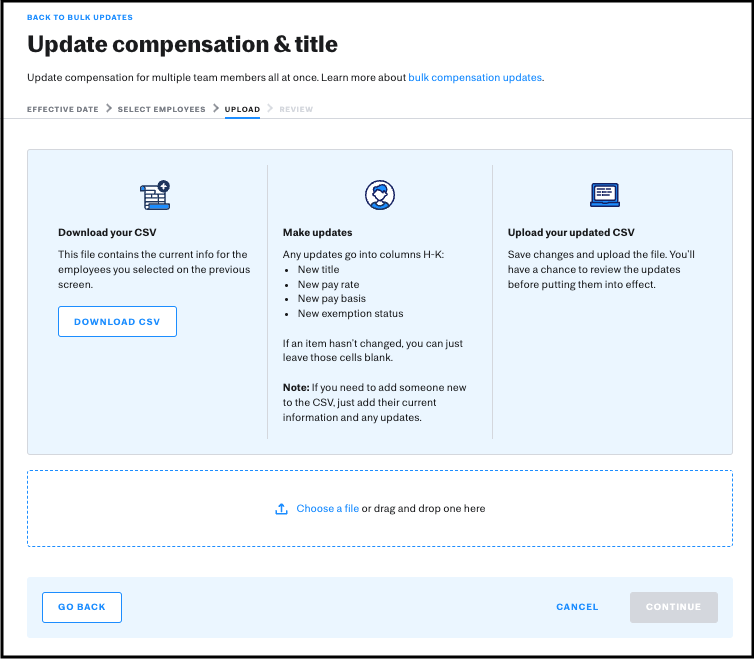
Task: Click the Update compensation & title heading
Action: point(182,45)
